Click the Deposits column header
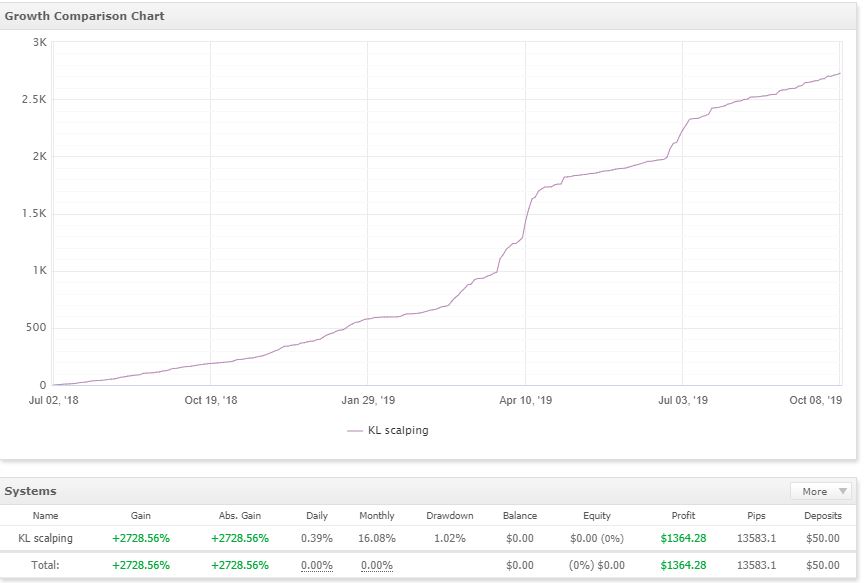The image size is (866, 583). pos(822,516)
